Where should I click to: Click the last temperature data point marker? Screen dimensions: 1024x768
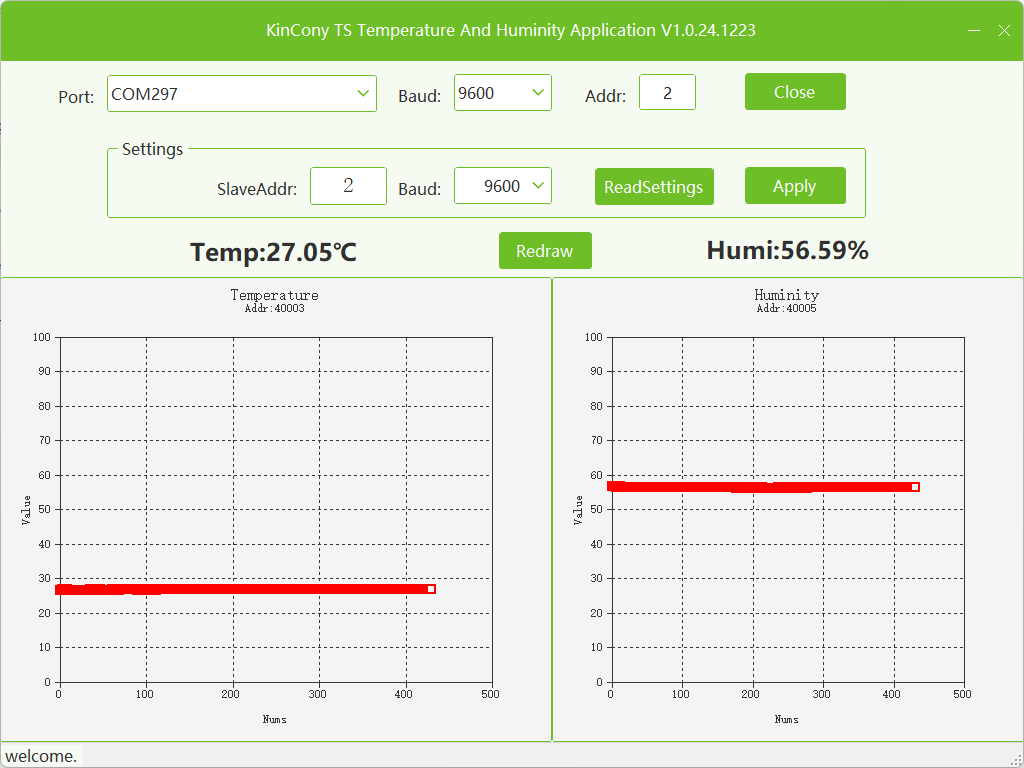click(431, 589)
